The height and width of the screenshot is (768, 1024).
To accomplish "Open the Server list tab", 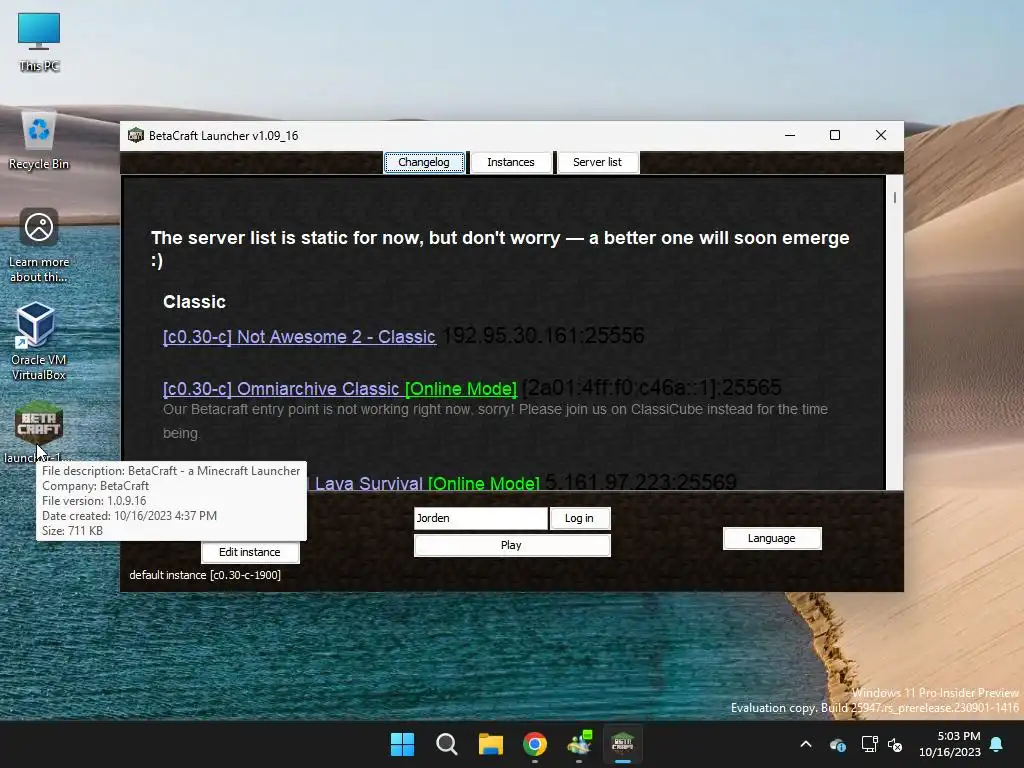I will (x=598, y=162).
